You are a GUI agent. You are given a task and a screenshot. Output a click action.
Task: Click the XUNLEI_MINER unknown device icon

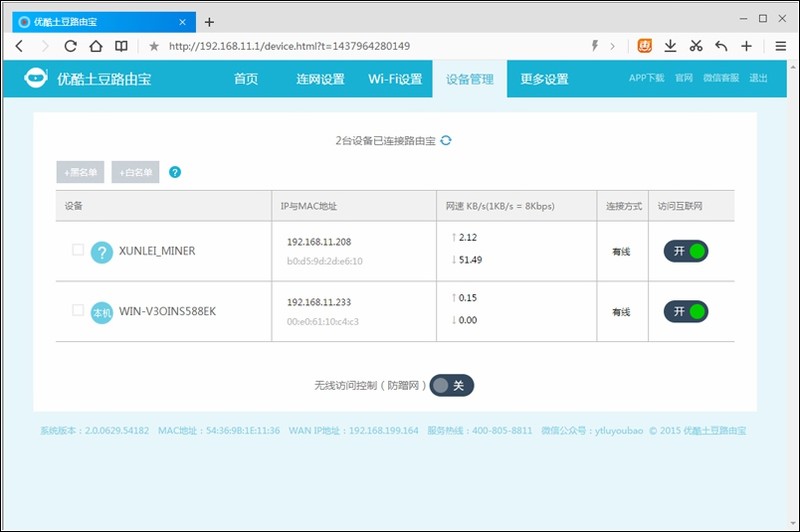[102, 252]
